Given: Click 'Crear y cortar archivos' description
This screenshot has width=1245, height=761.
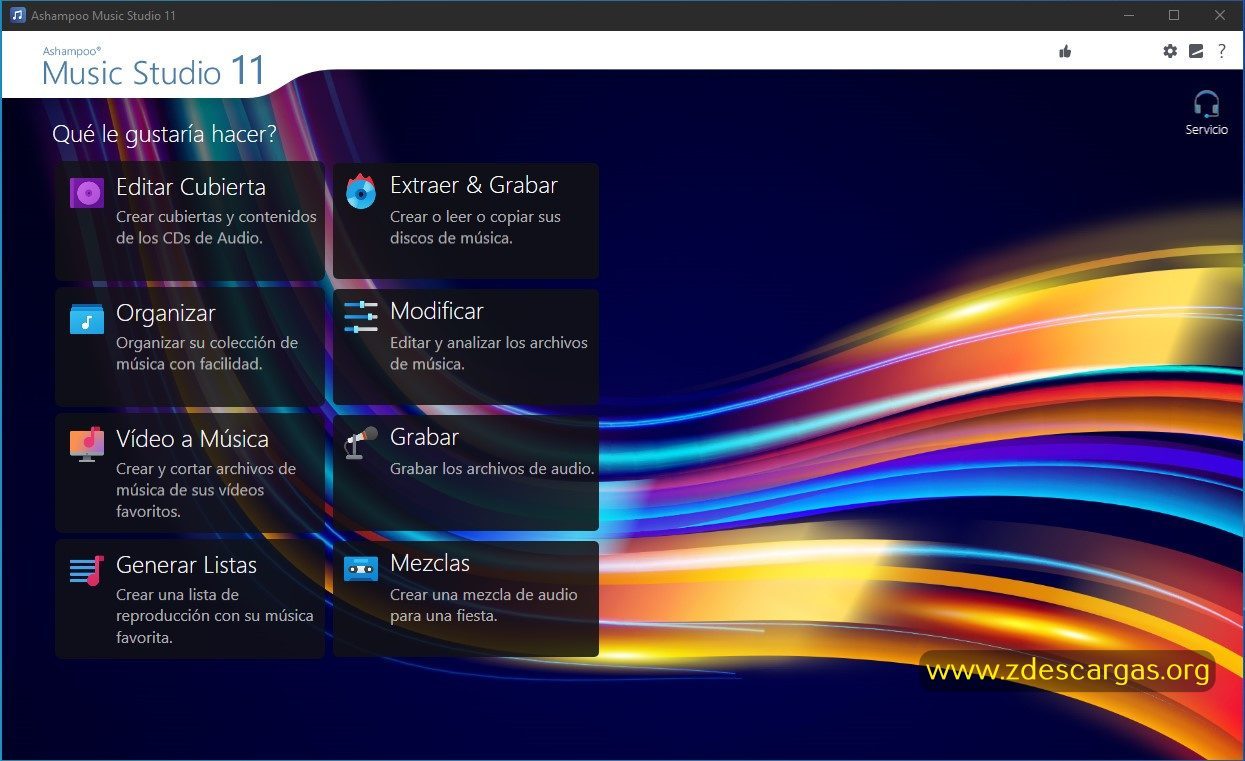Looking at the screenshot, I should click(206, 490).
